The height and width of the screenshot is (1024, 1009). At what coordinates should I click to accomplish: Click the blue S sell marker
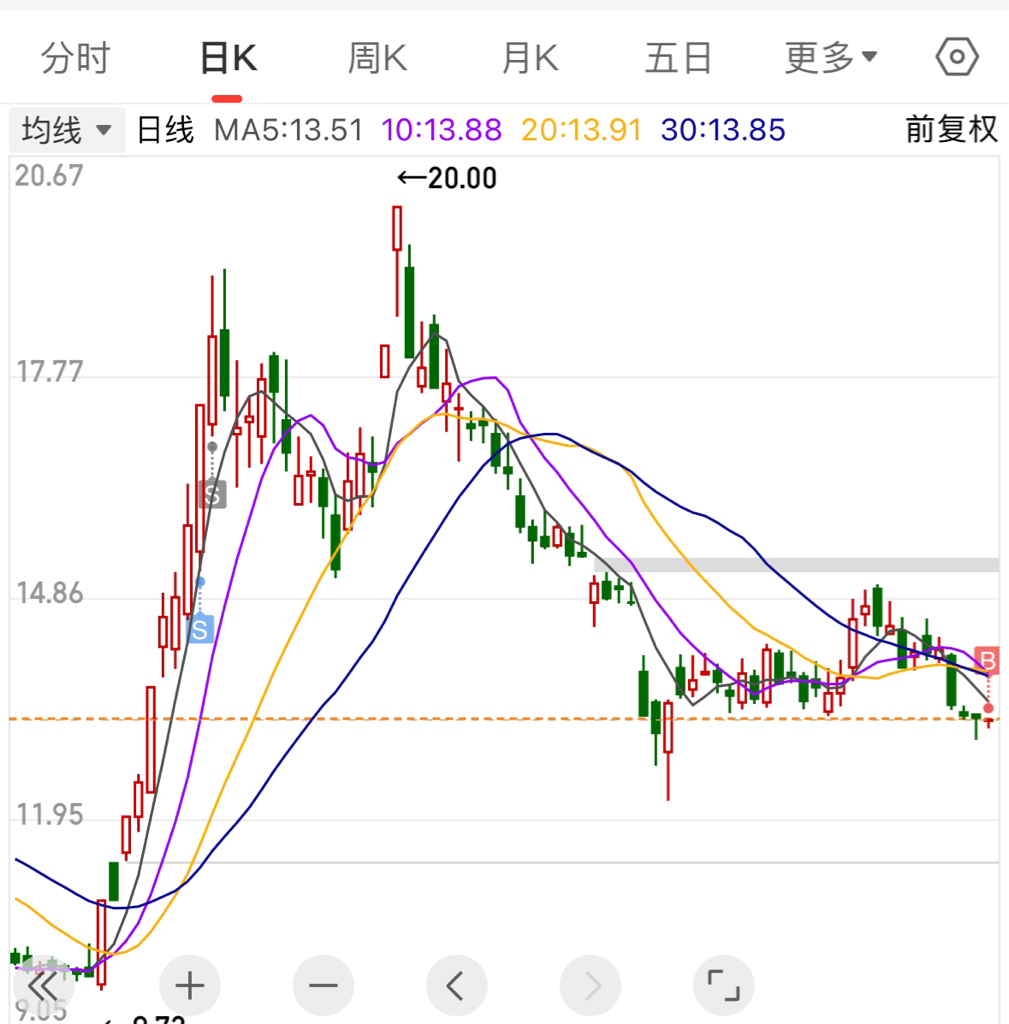click(200, 629)
